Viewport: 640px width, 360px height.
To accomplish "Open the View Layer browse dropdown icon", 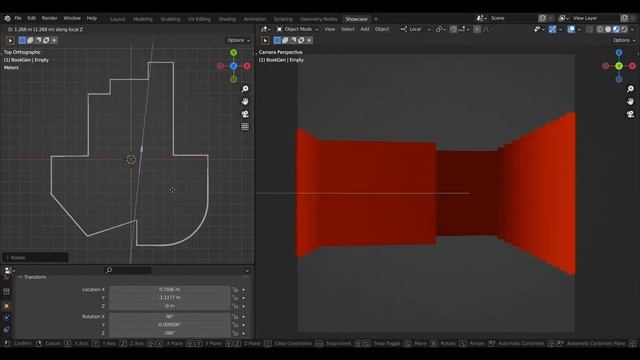I will (x=564, y=18).
